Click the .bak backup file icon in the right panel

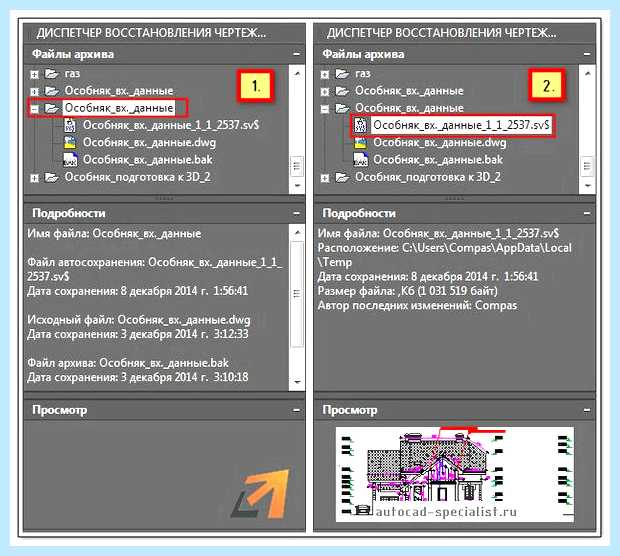click(x=360, y=160)
